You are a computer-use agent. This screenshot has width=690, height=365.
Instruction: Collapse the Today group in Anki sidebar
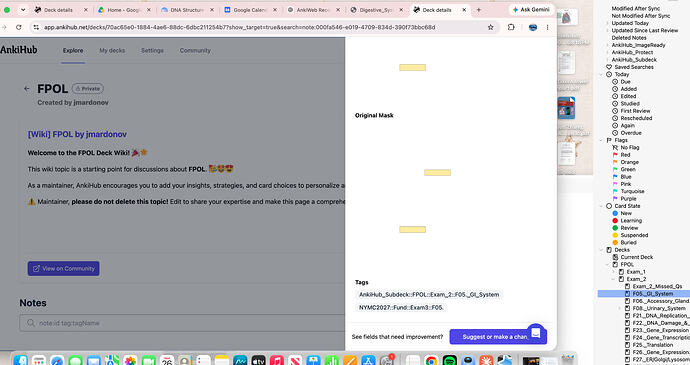pyautogui.click(x=602, y=74)
